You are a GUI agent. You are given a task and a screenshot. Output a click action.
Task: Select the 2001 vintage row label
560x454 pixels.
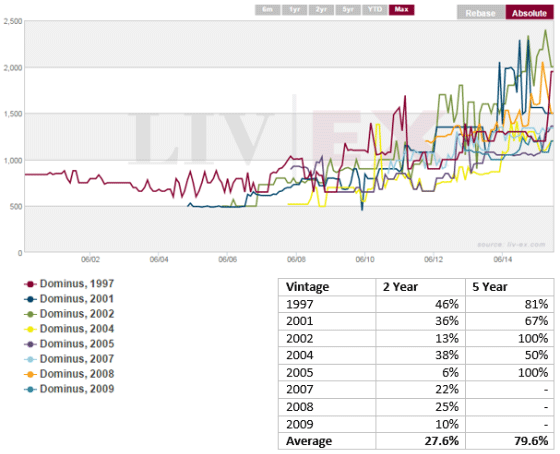(300, 321)
